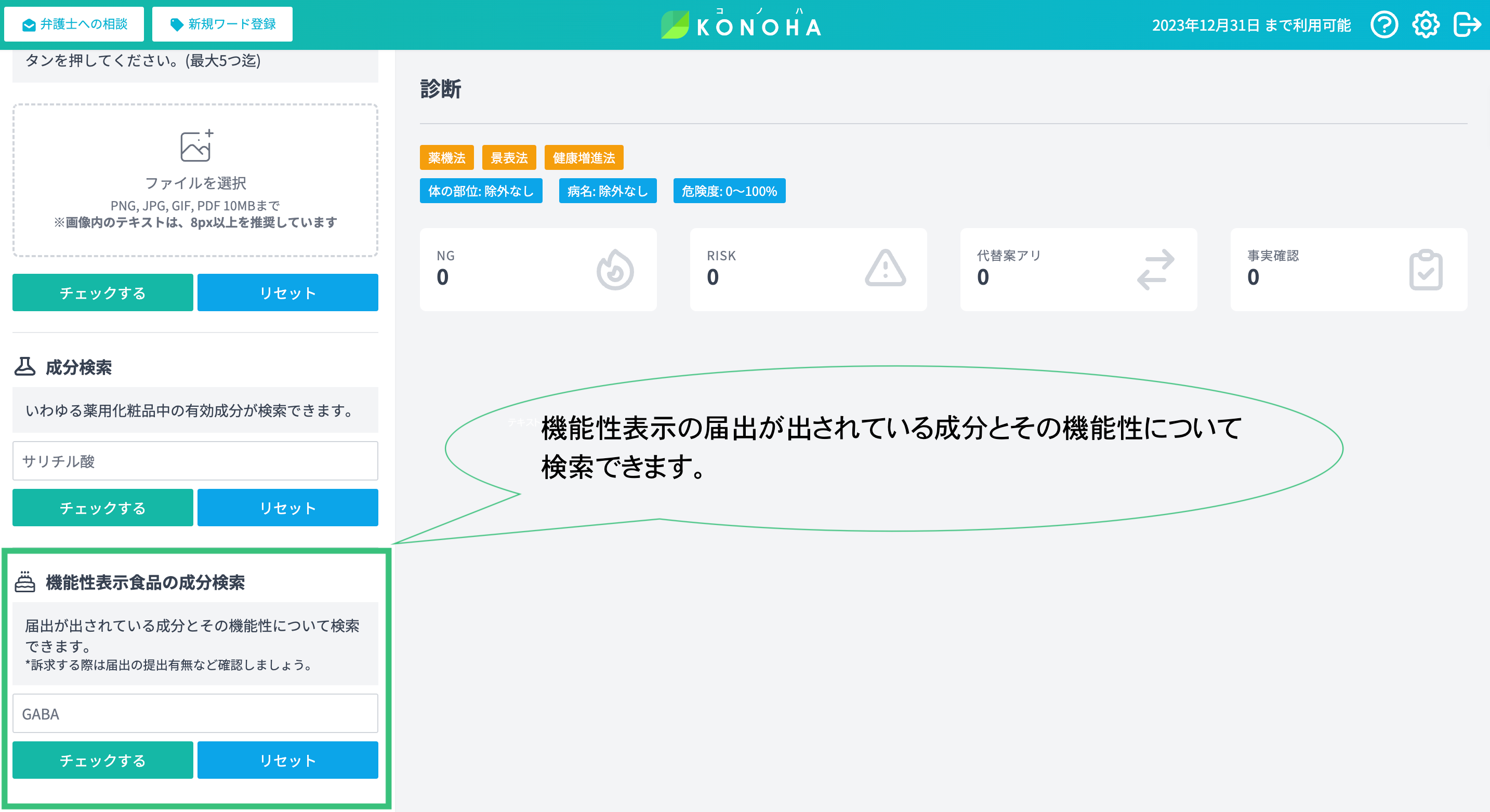Click チェックする under the GABA field
The height and width of the screenshot is (812, 1490).
(x=102, y=760)
